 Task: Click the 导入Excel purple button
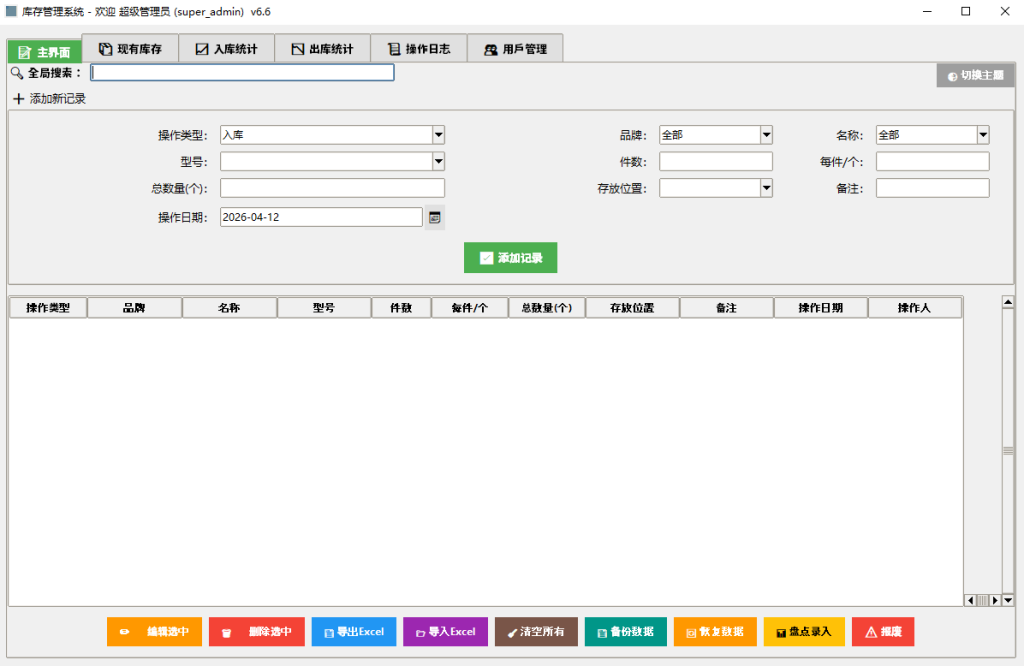[x=445, y=631]
